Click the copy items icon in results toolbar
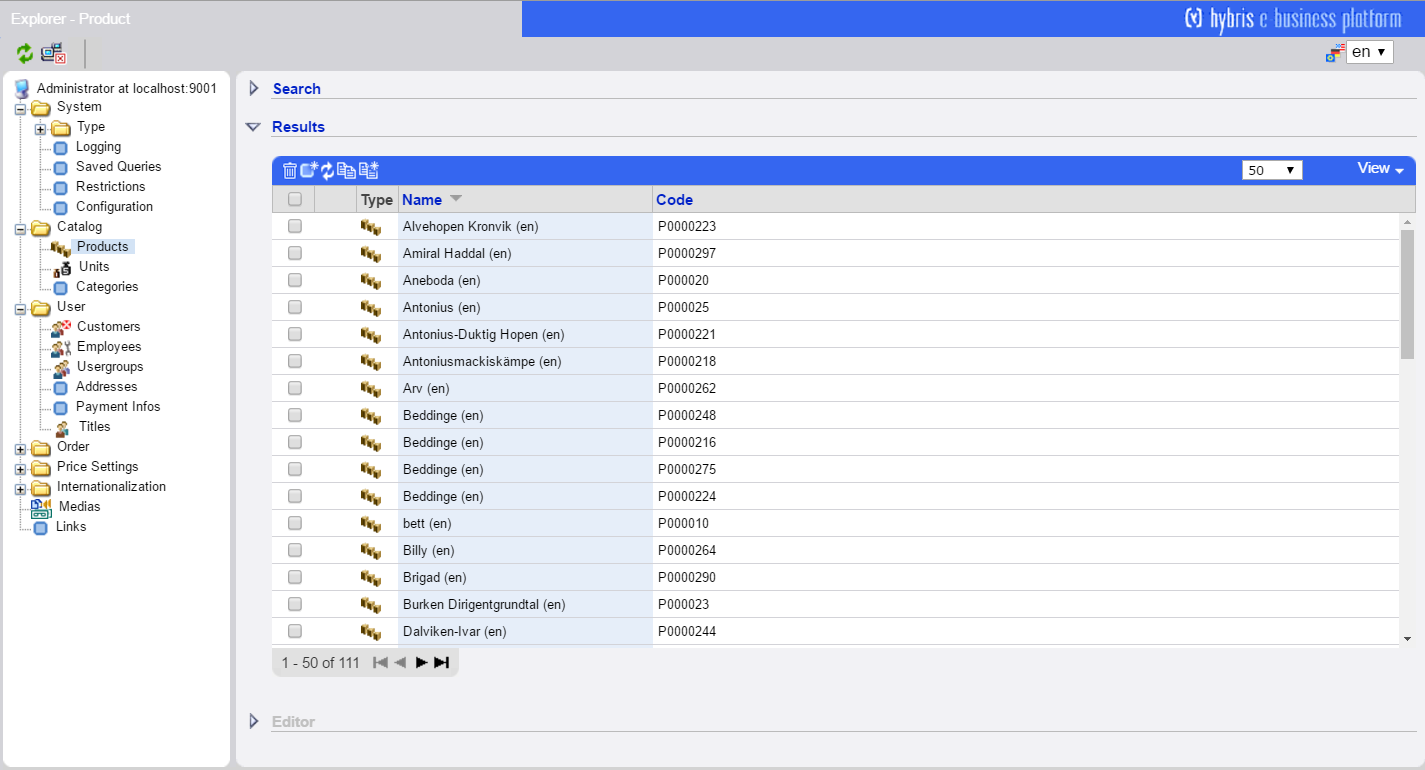Viewport: 1425px width, 770px height. pyautogui.click(x=346, y=171)
